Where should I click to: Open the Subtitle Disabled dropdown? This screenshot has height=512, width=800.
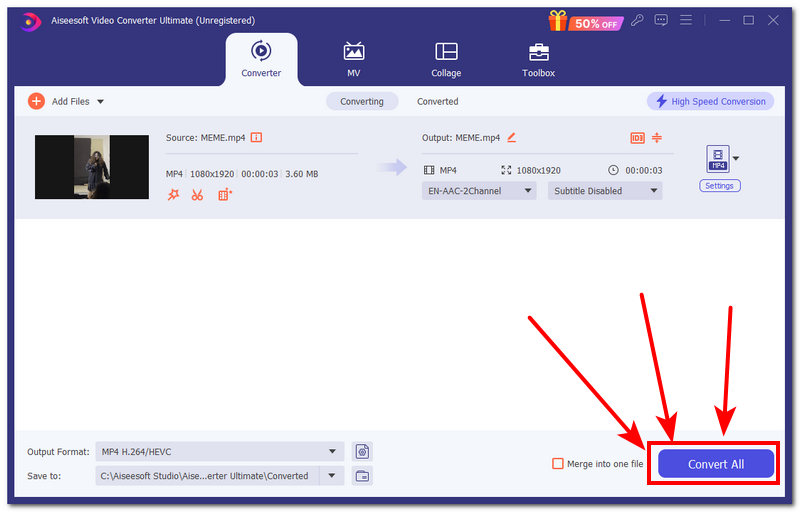coord(605,191)
